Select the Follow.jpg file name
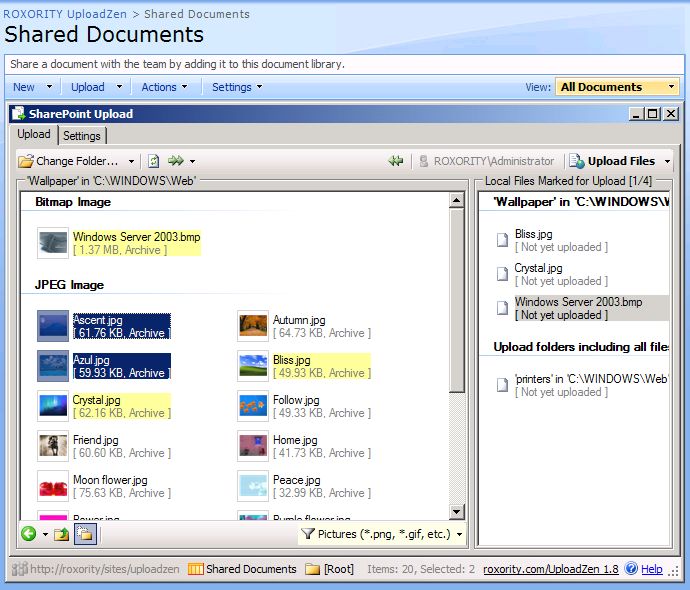The height and width of the screenshot is (590, 690). (x=296, y=400)
